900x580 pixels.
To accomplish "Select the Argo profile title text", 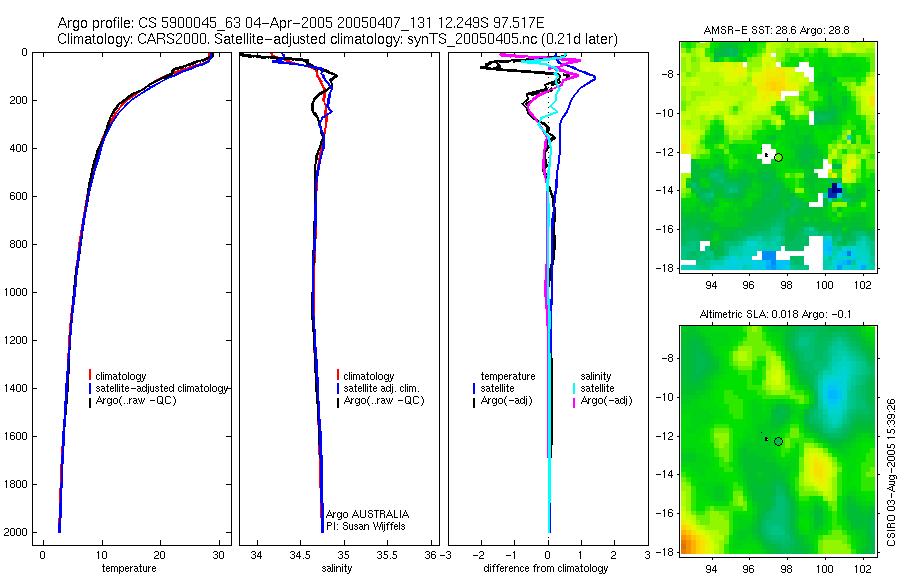I will 301,24.
